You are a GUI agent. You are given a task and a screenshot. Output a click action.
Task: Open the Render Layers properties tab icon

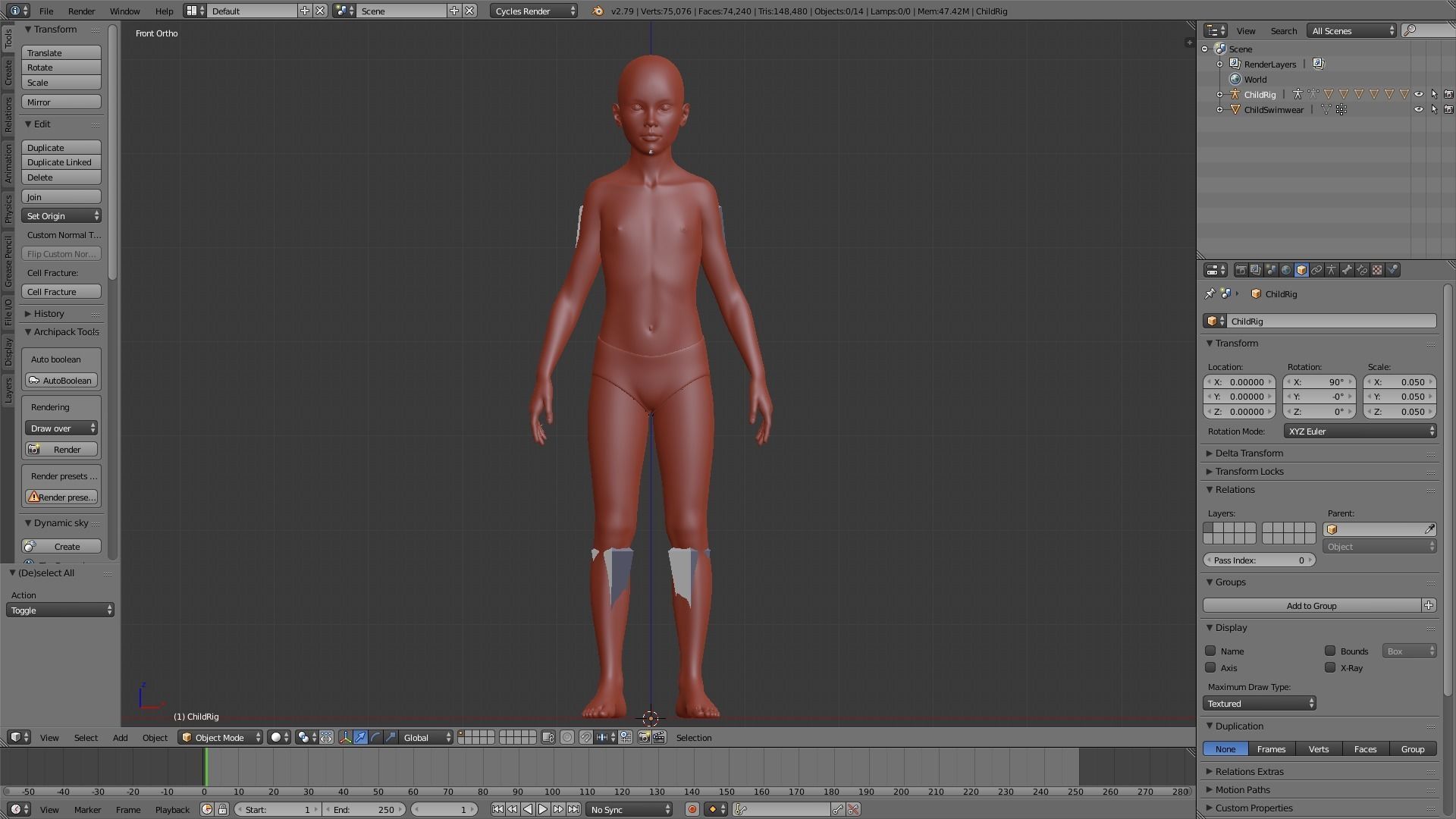click(1256, 270)
